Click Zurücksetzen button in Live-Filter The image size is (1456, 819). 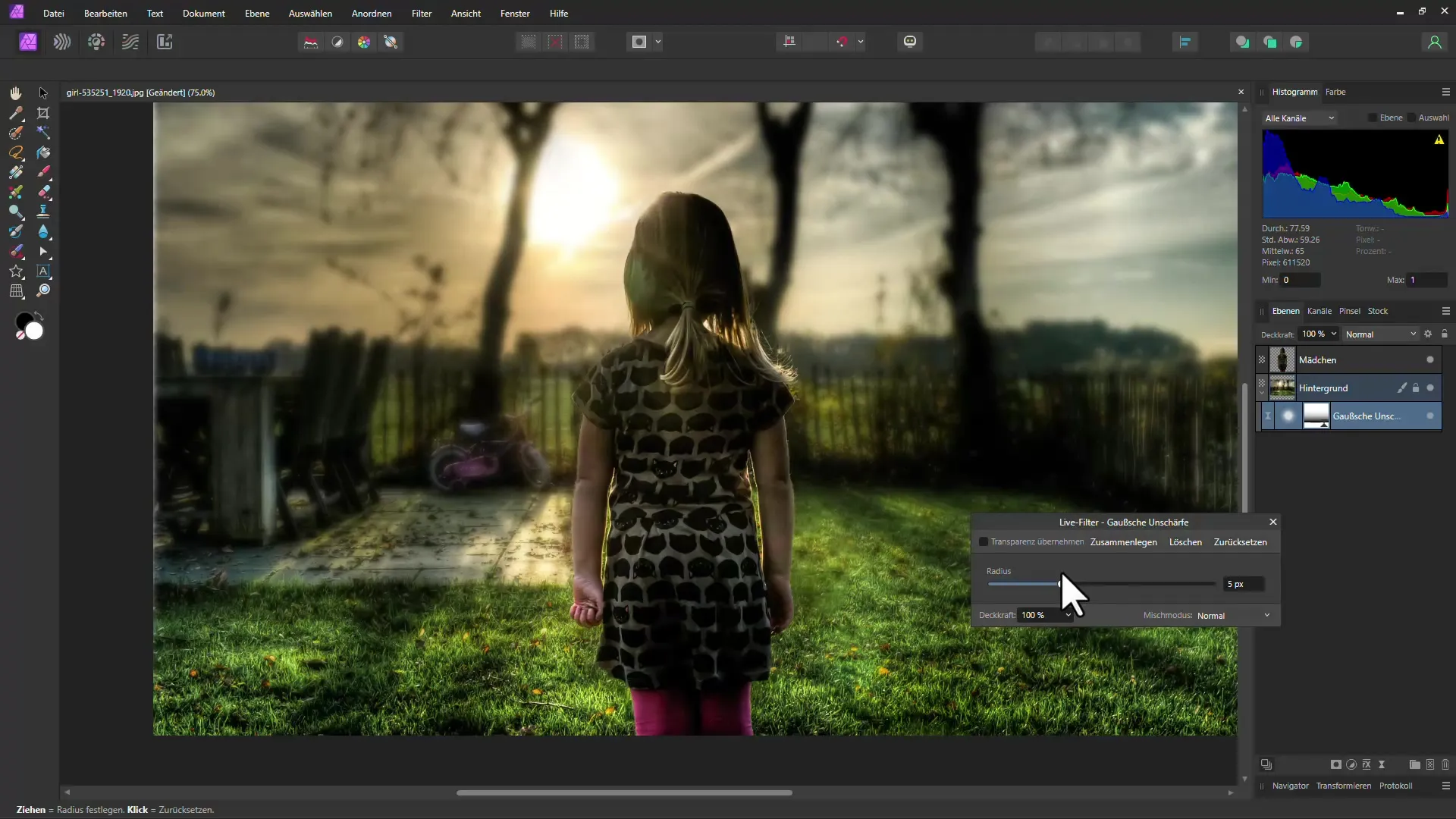(1240, 541)
